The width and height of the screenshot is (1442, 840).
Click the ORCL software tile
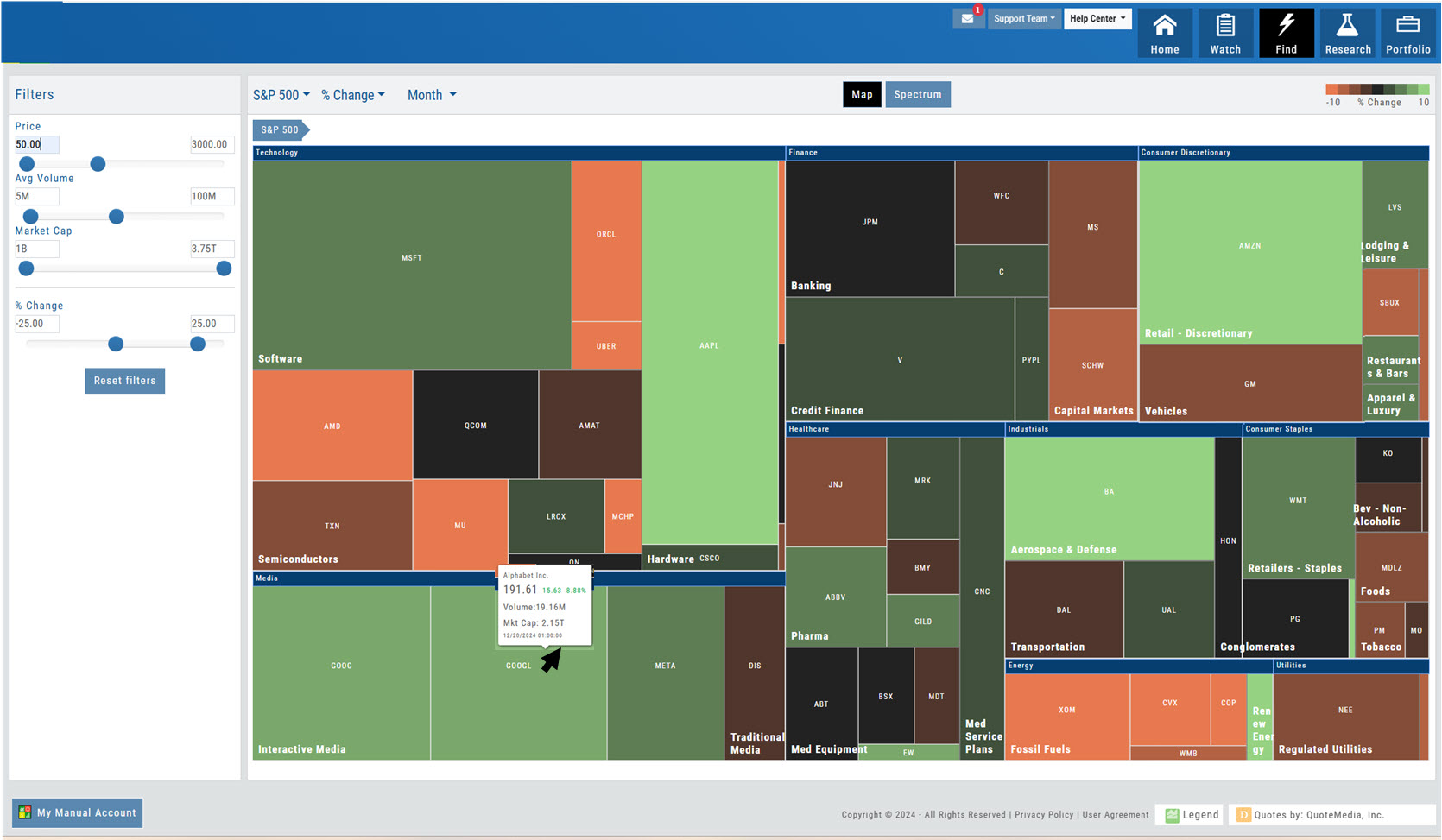click(x=606, y=241)
